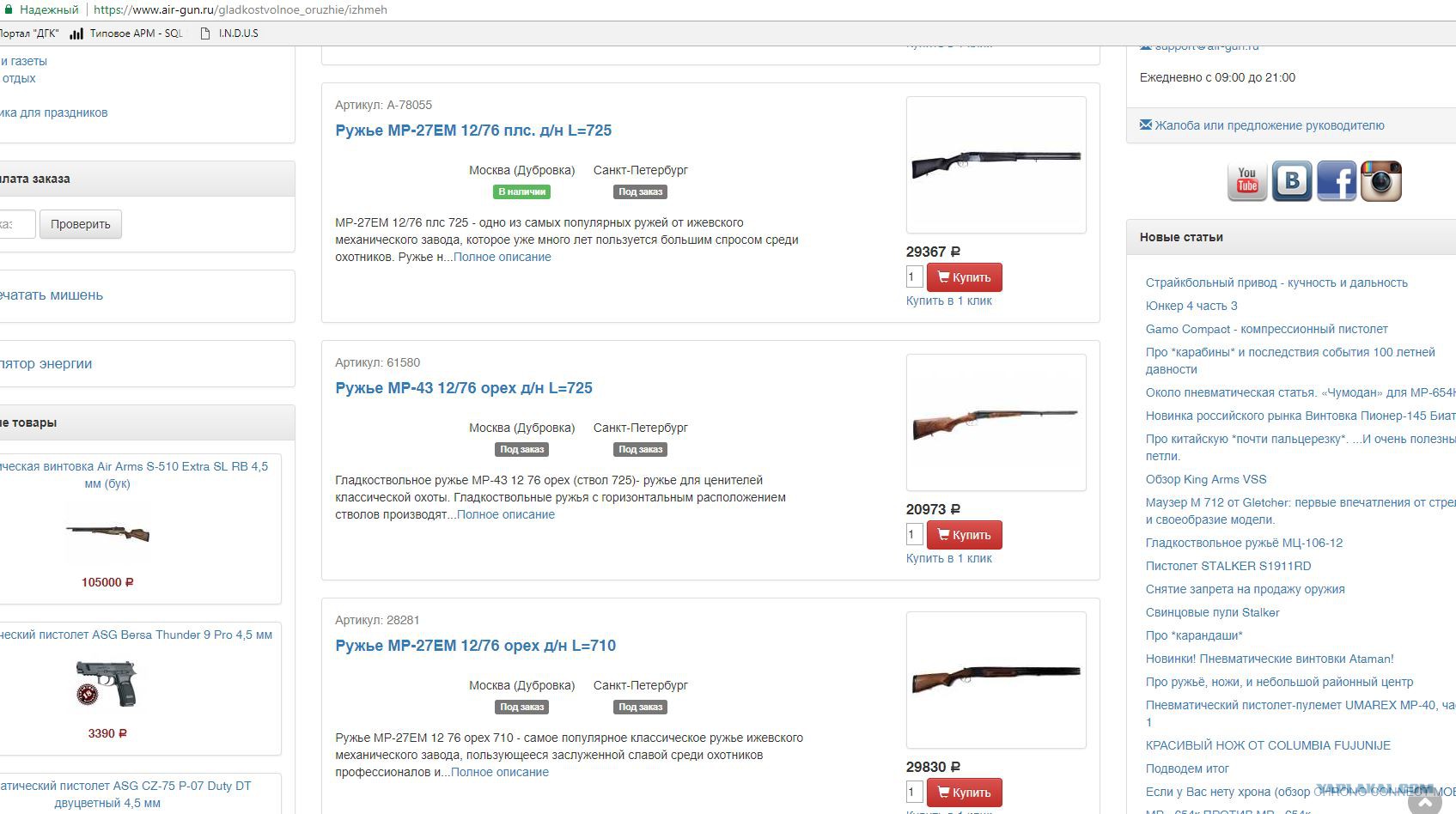Click the order number input field

[x=17, y=224]
